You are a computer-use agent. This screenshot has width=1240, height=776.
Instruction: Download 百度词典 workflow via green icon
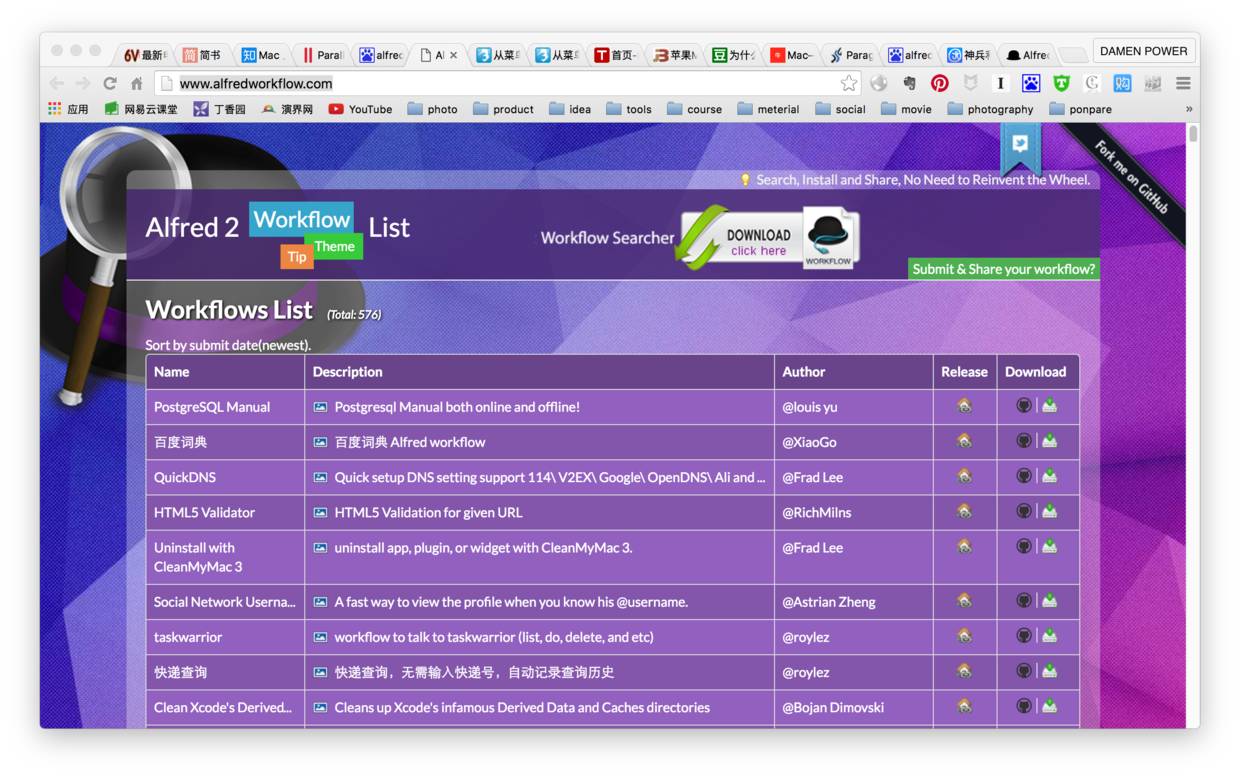tap(1049, 441)
